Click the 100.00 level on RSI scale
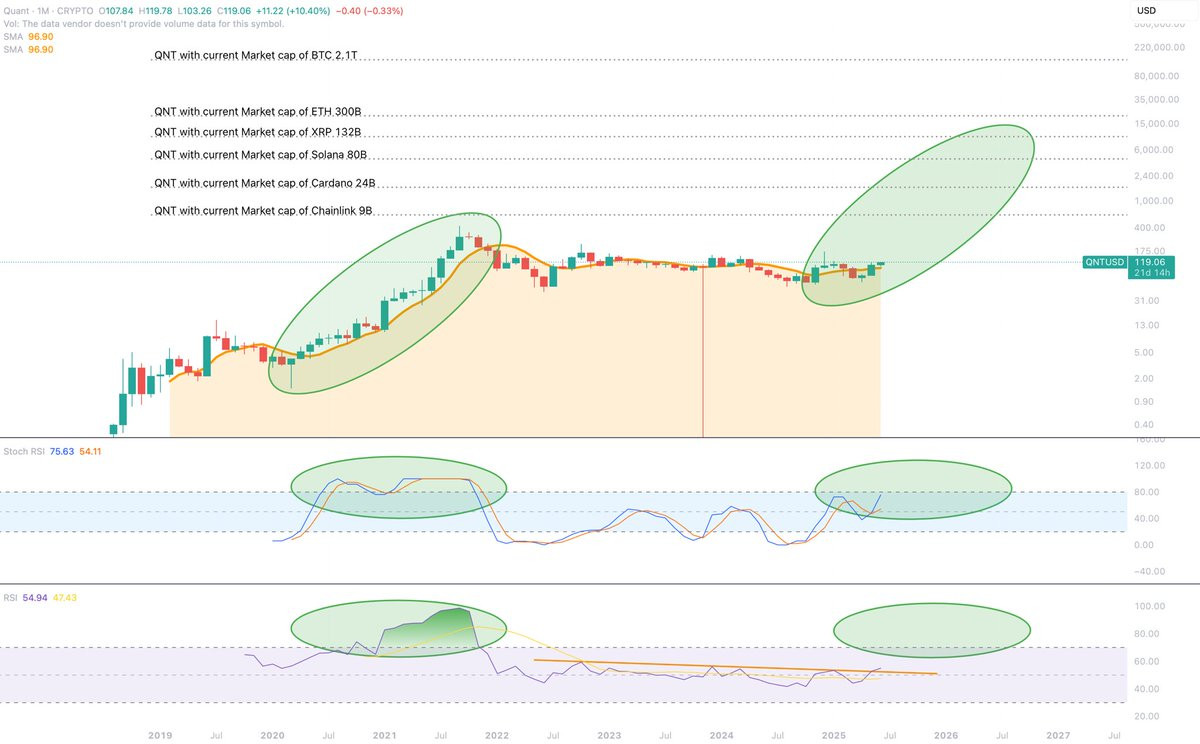The image size is (1200, 744). pos(1150,606)
